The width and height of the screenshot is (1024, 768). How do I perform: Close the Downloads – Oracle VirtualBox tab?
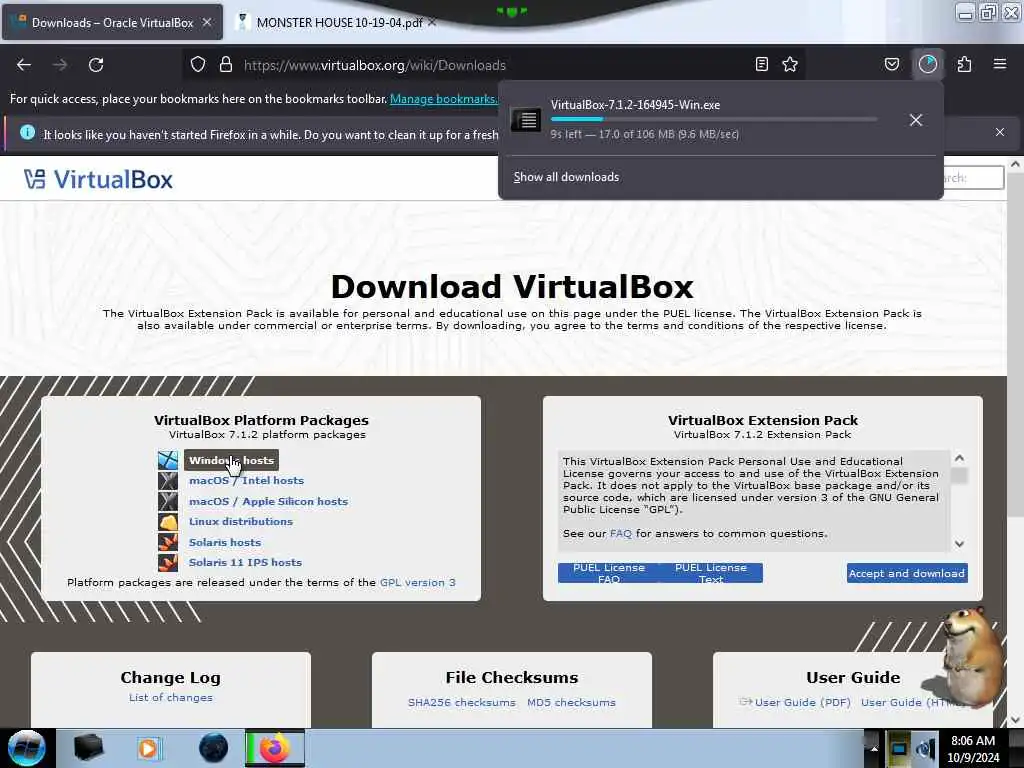click(207, 22)
